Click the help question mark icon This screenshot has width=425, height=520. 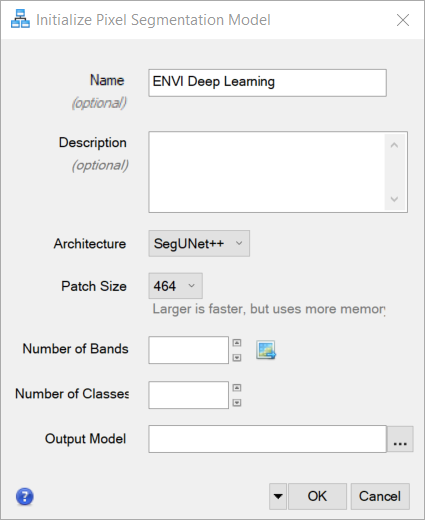(x=25, y=496)
